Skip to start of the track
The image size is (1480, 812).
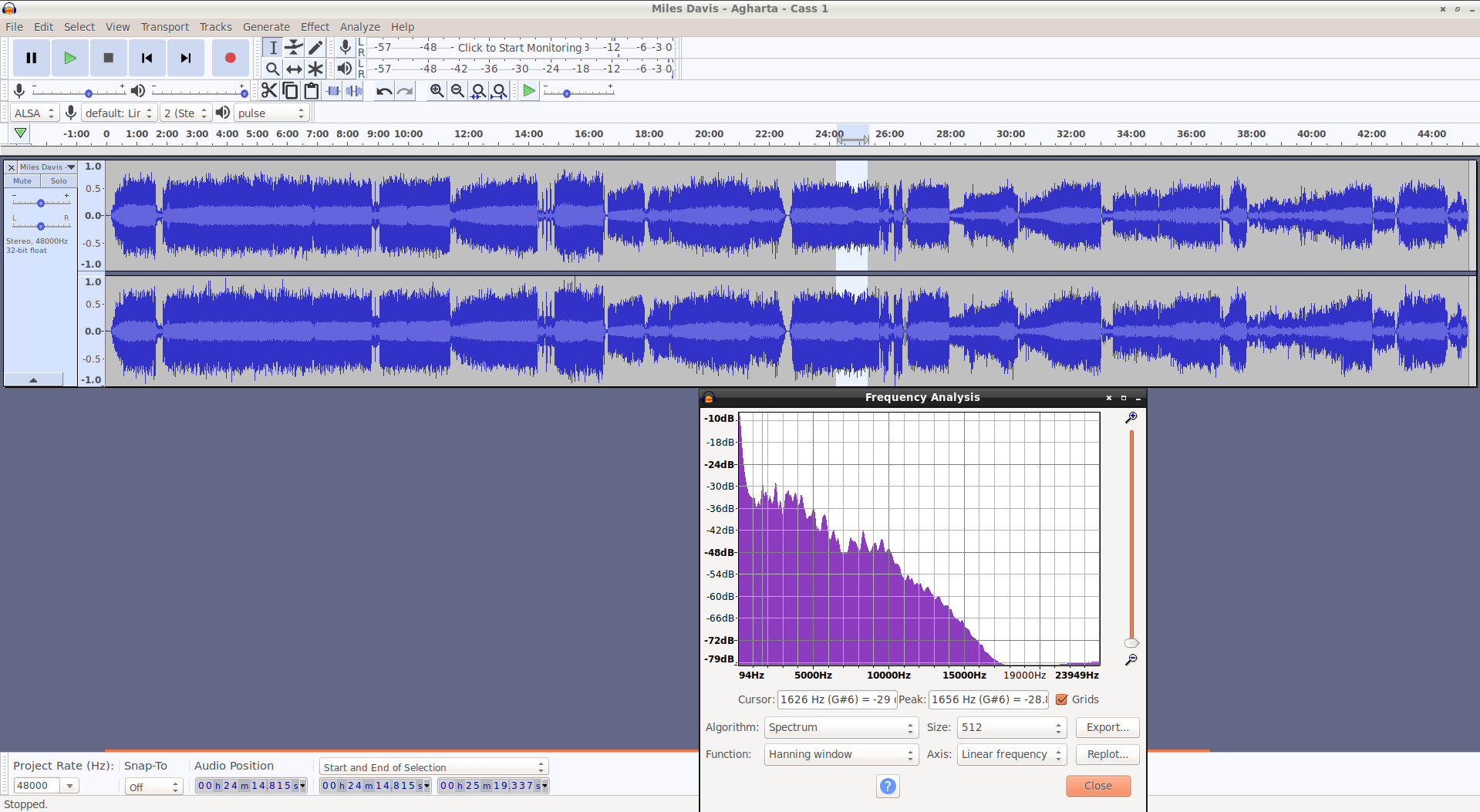147,58
